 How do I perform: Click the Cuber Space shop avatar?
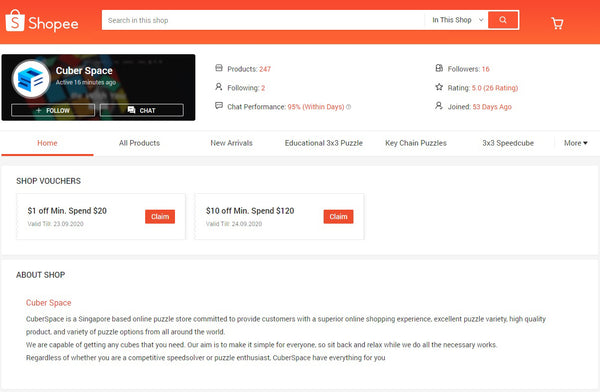pos(31,79)
